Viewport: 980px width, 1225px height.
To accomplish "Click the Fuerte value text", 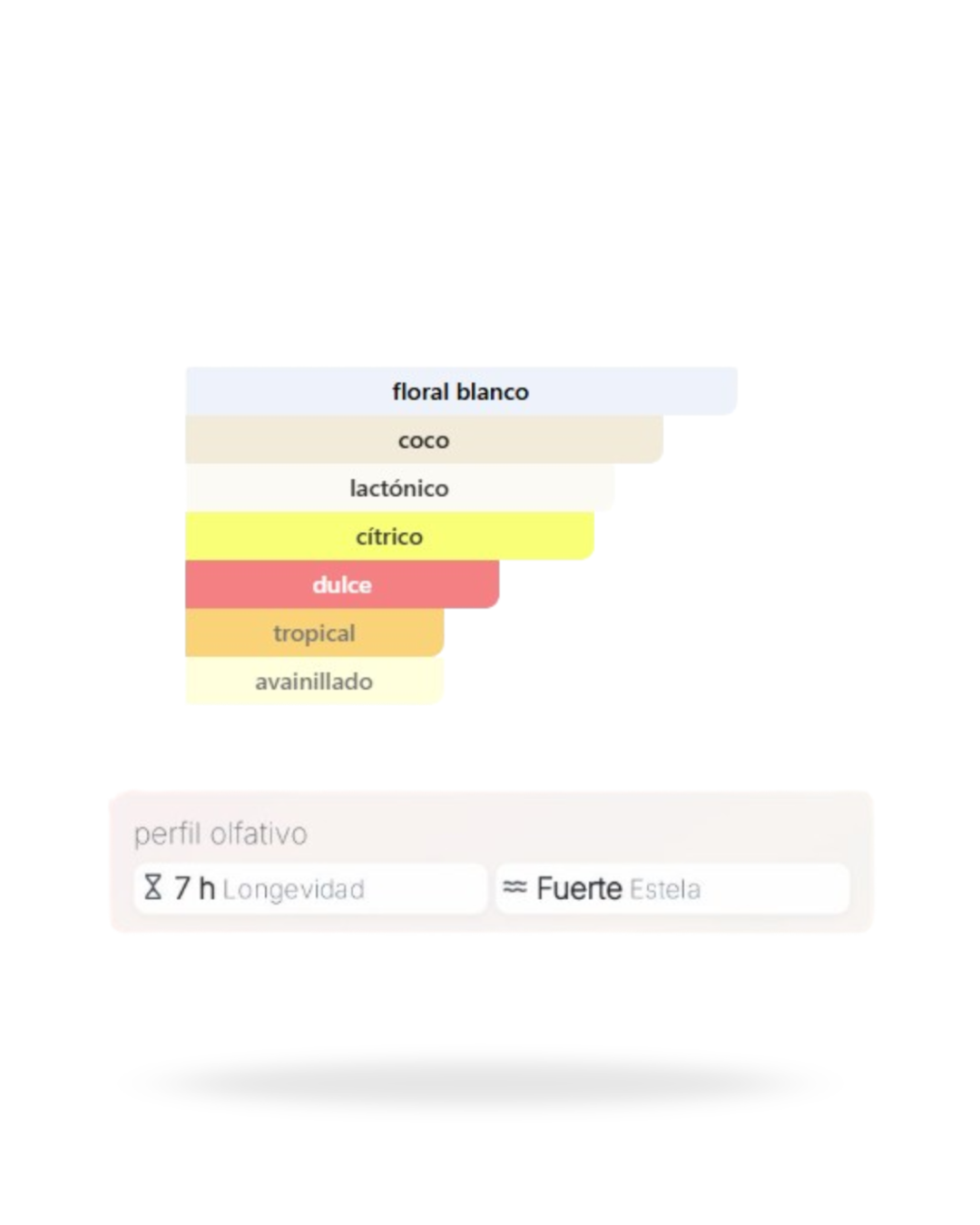I will tap(579, 888).
